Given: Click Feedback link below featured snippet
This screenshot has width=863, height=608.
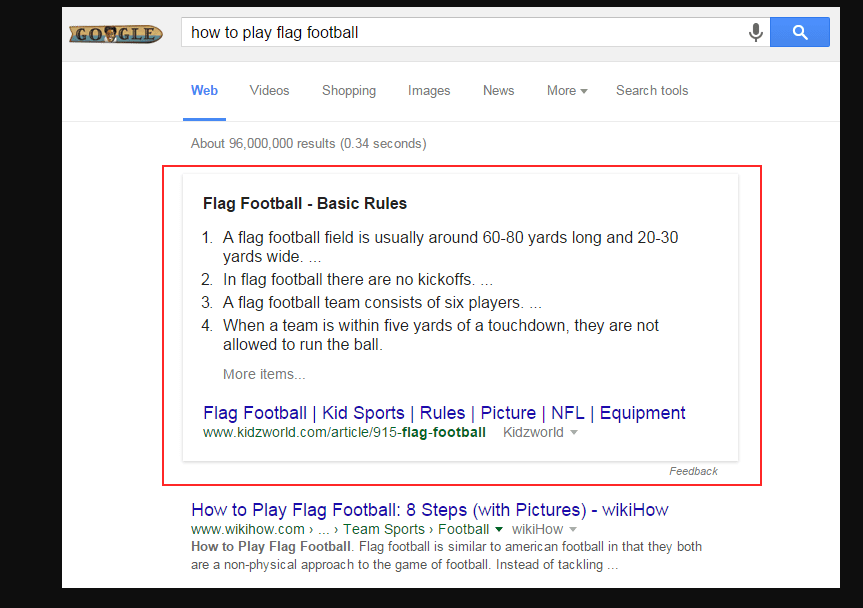Looking at the screenshot, I should [x=693, y=471].
